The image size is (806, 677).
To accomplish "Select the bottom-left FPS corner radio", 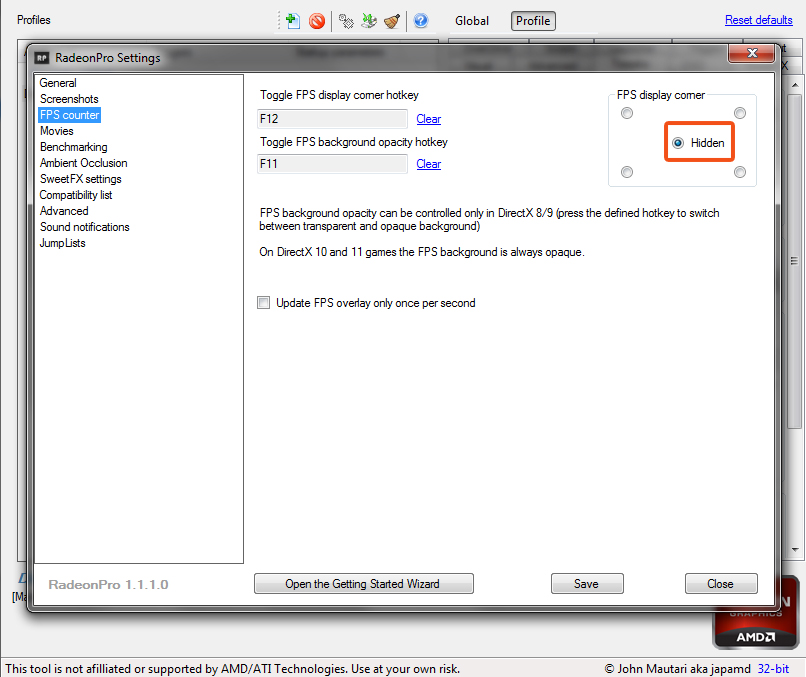I will point(627,172).
